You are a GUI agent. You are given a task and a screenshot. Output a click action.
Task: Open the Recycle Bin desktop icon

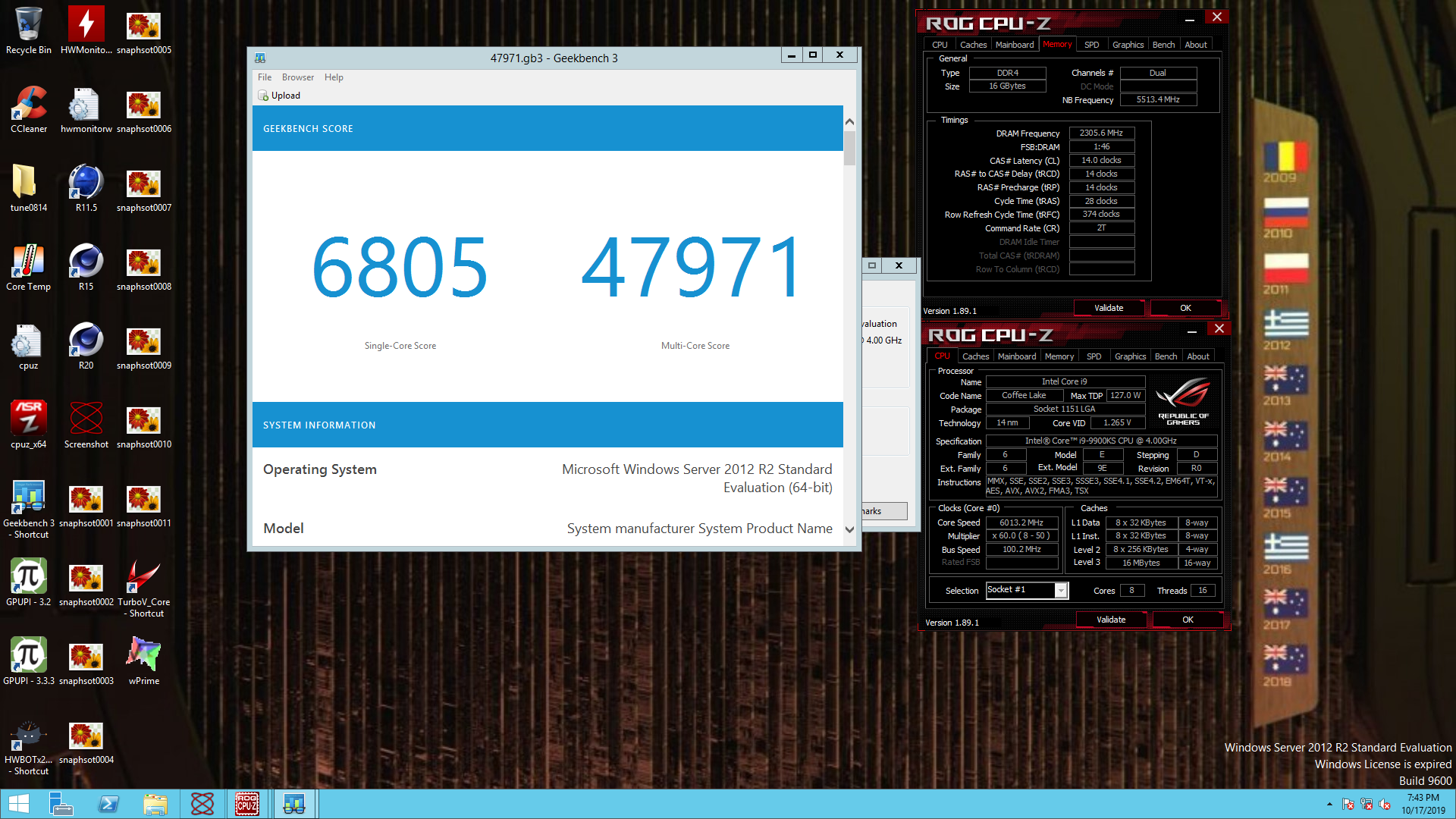(x=28, y=30)
